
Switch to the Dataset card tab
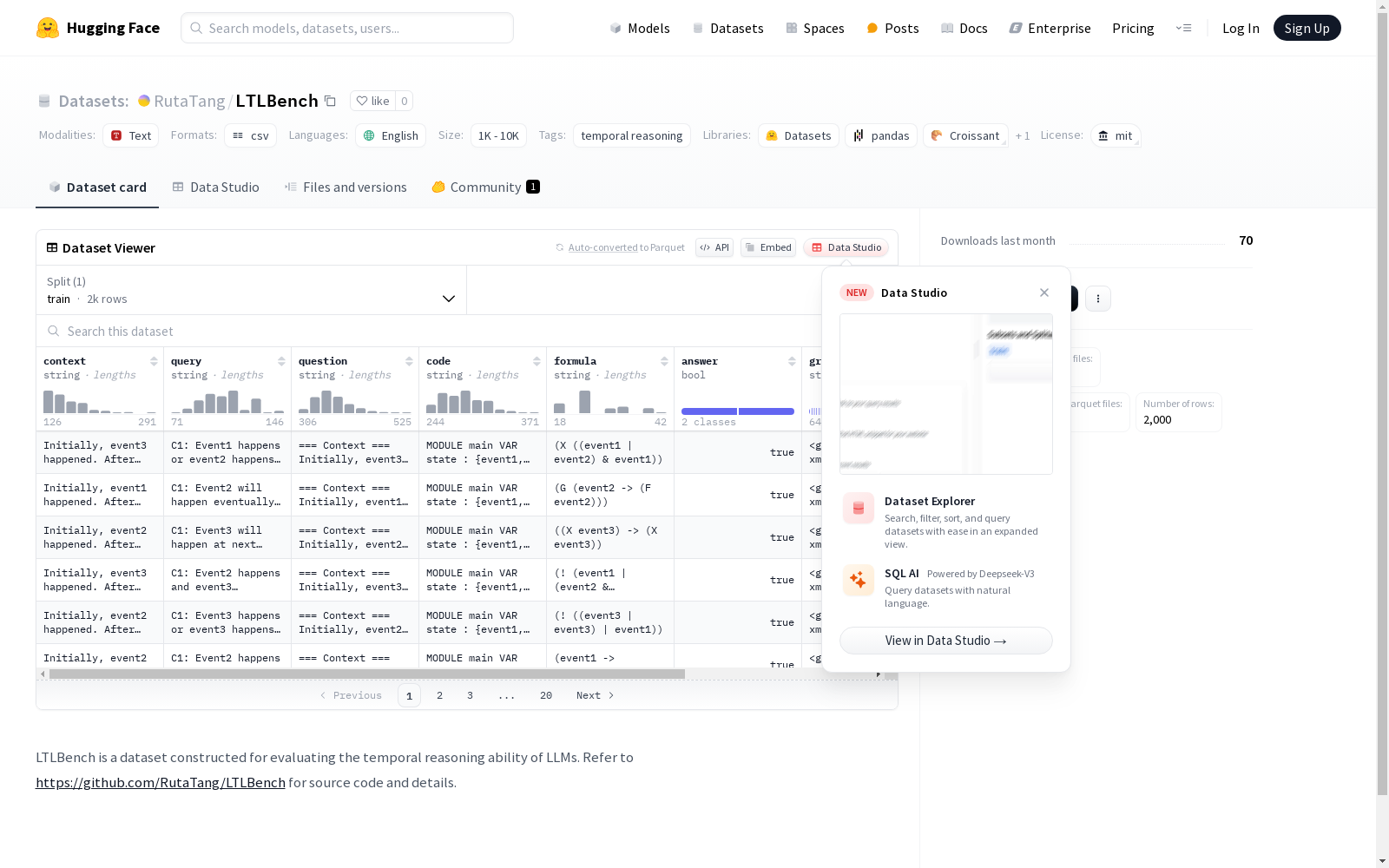97,187
